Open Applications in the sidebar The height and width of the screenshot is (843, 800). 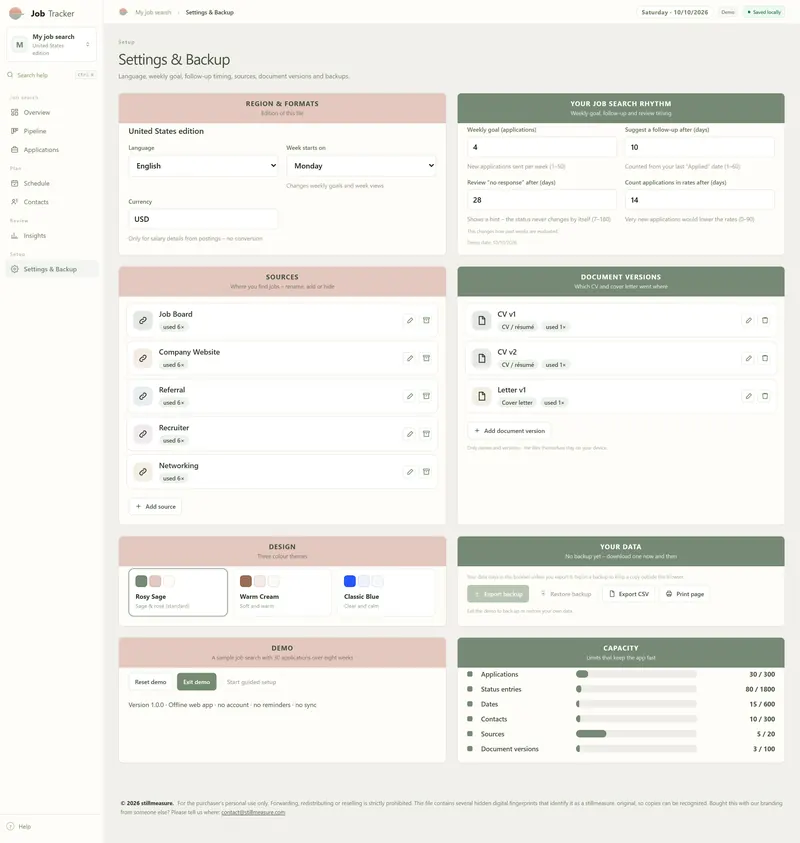click(x=52, y=149)
